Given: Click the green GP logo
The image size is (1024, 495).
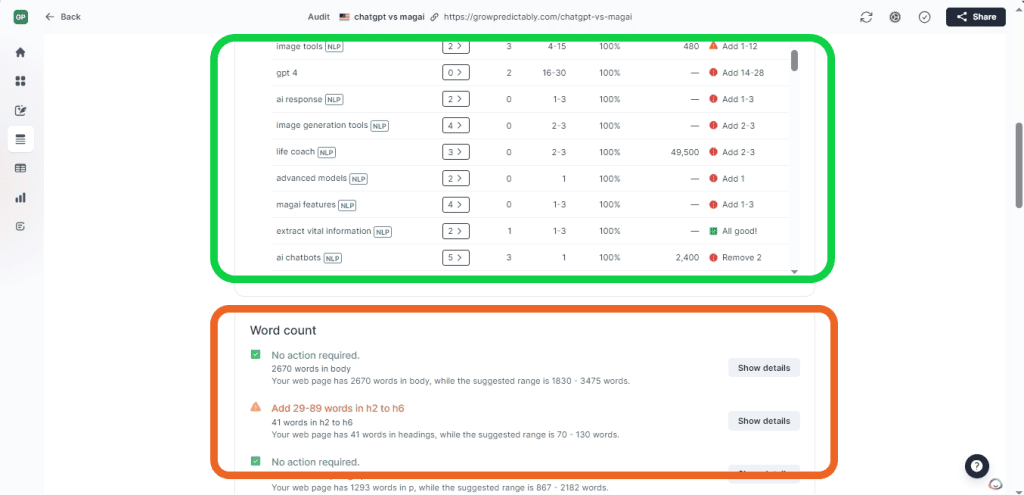Looking at the screenshot, I should tap(20, 17).
